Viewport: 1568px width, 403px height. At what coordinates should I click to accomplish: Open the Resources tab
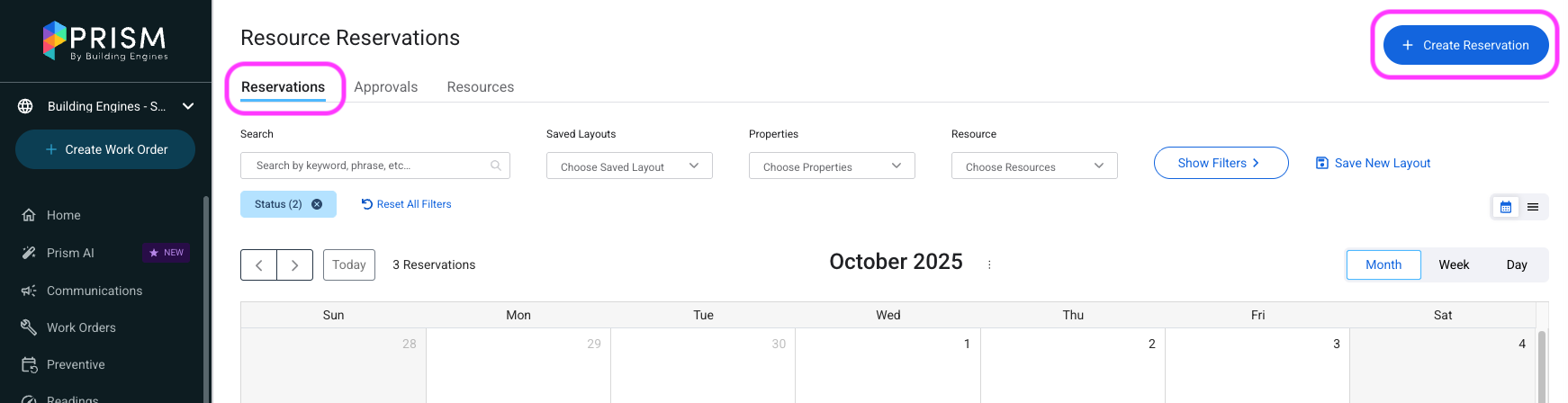coord(480,87)
